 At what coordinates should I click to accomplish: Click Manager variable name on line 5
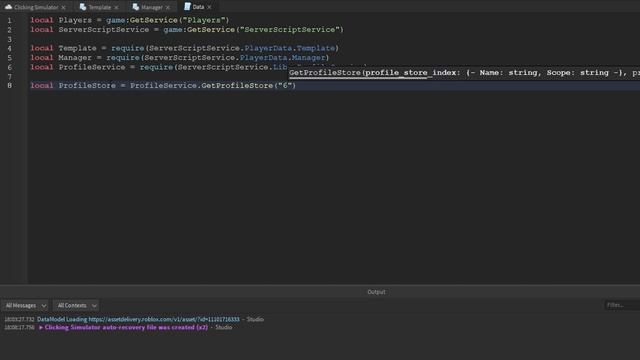[75, 58]
